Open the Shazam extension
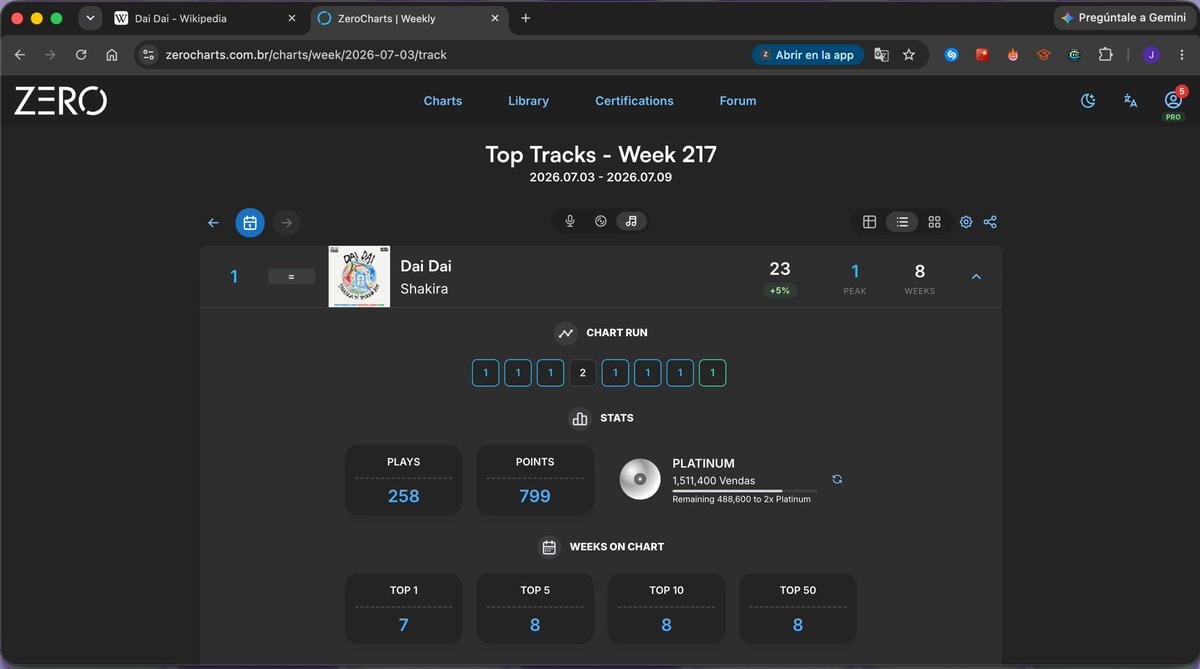1200x669 pixels. coord(952,55)
